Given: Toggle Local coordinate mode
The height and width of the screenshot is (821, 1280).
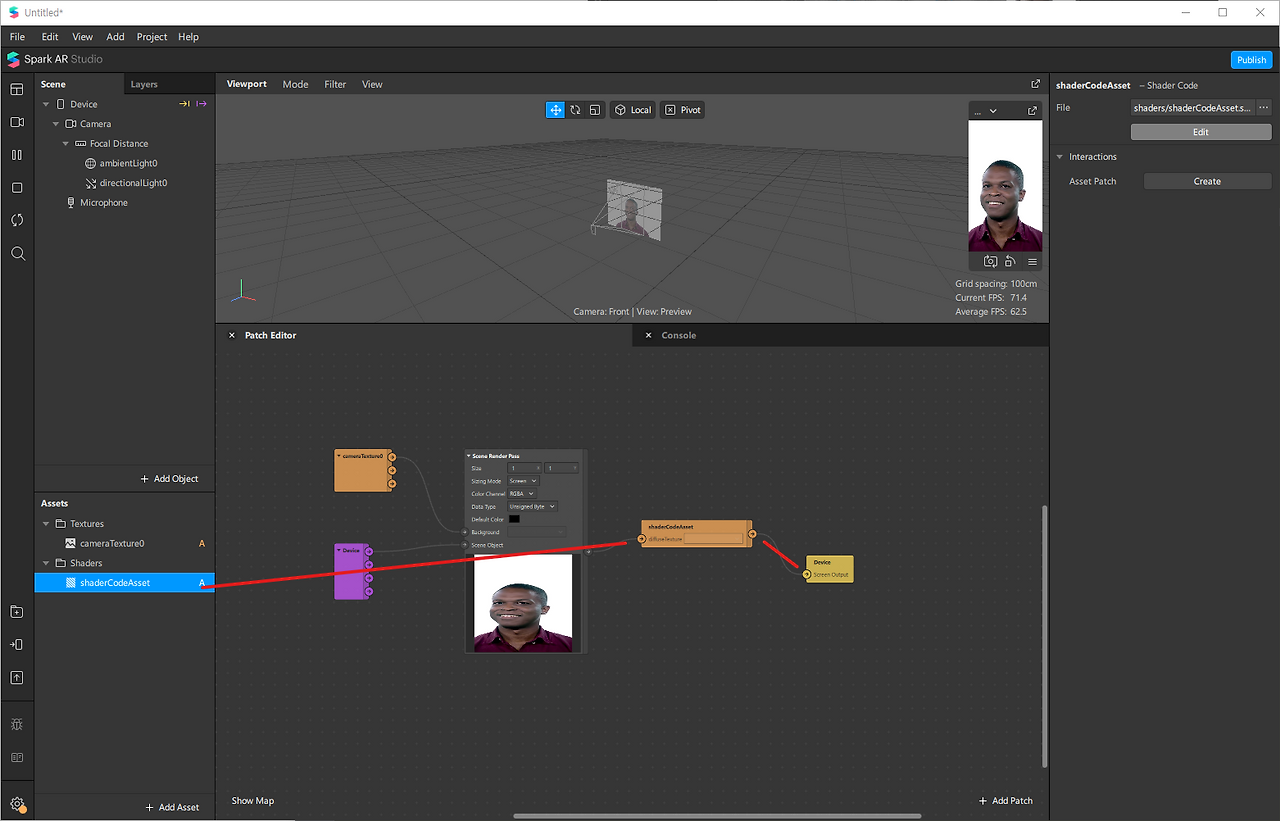Looking at the screenshot, I should coord(633,110).
